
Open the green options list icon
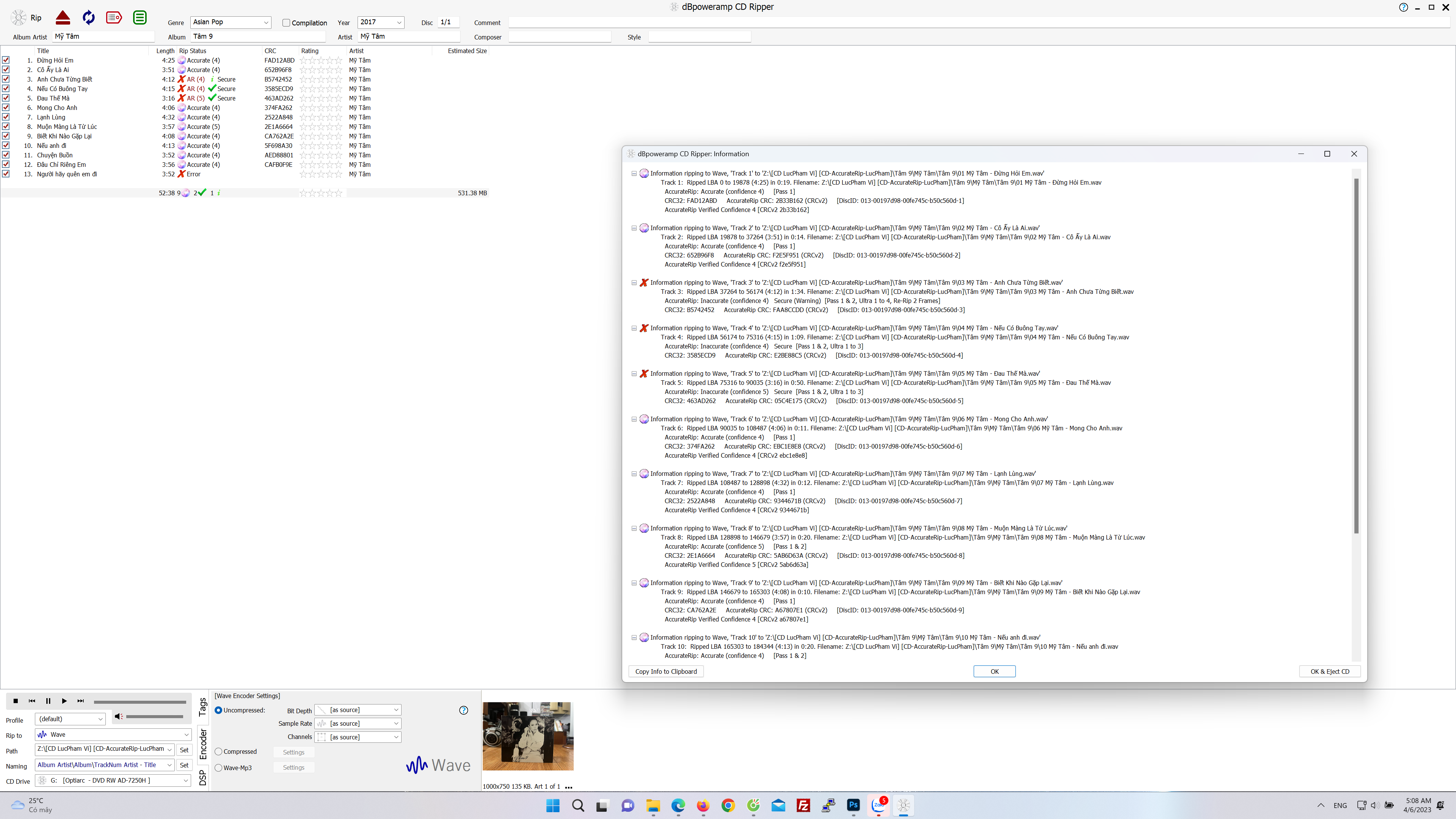[x=140, y=17]
